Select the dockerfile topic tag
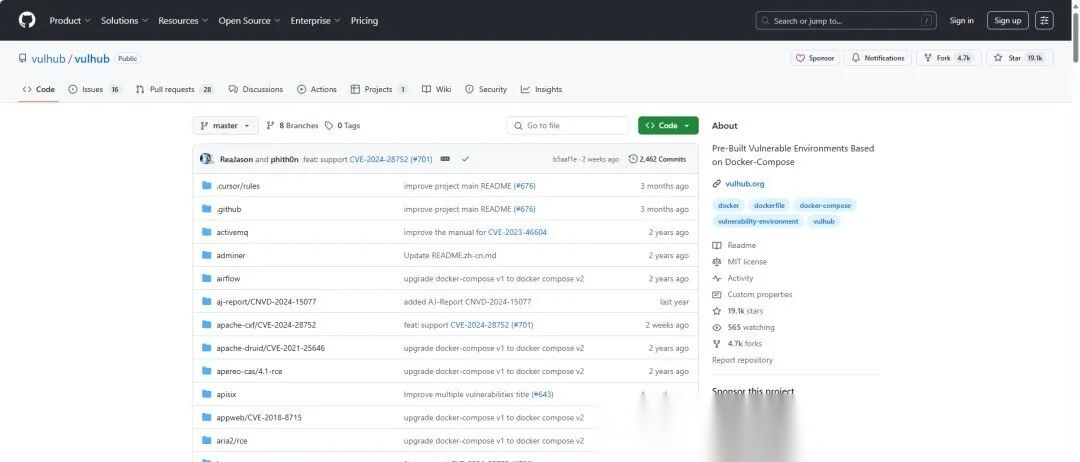The height and width of the screenshot is (462, 1080). (x=769, y=205)
